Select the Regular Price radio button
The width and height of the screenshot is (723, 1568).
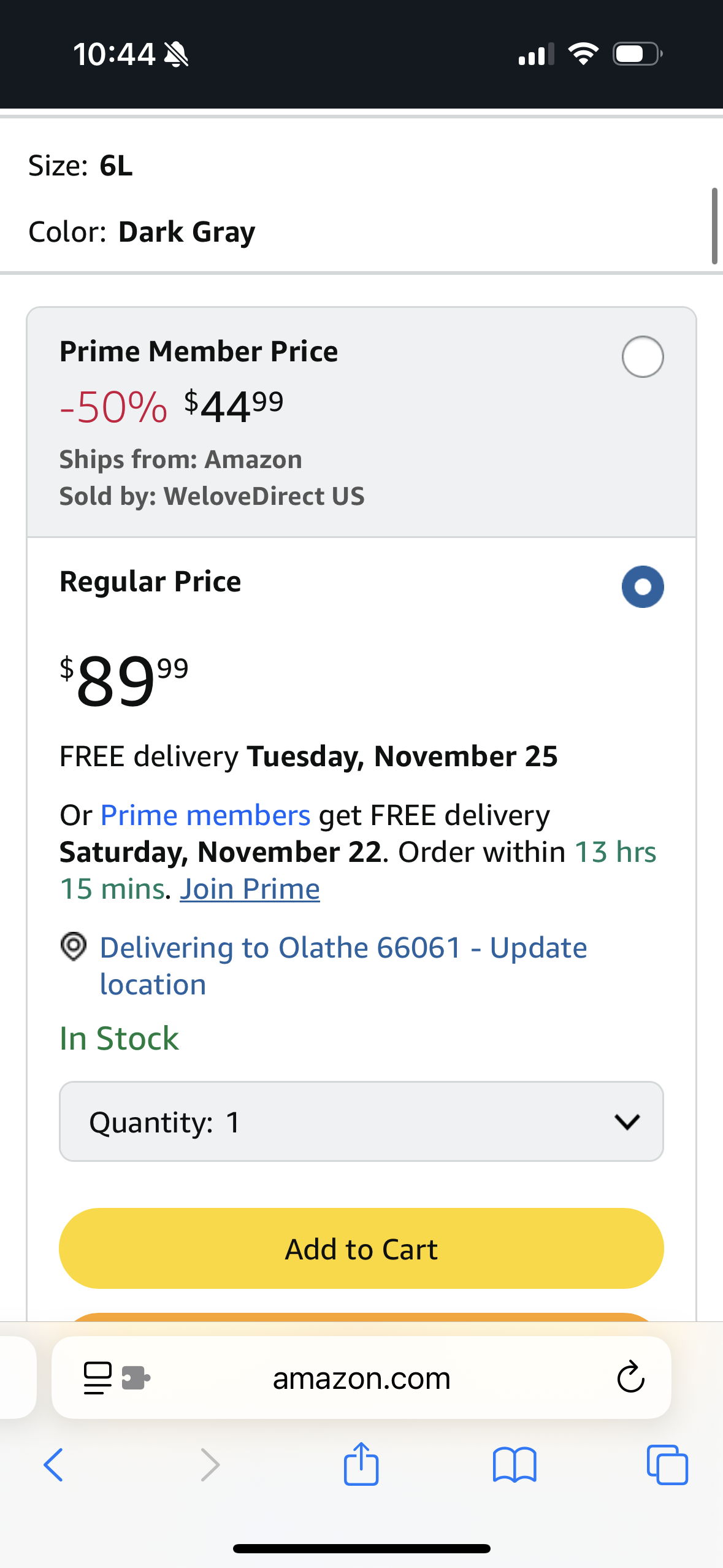coord(643,586)
